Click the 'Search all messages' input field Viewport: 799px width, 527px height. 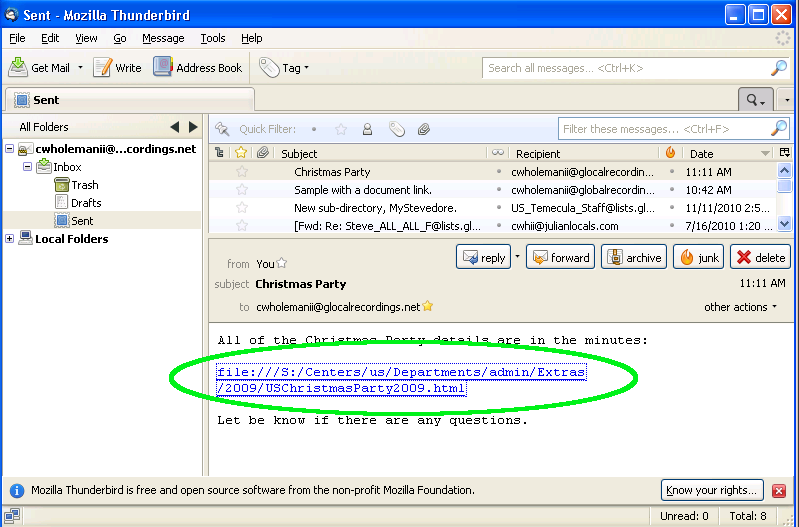(625, 68)
